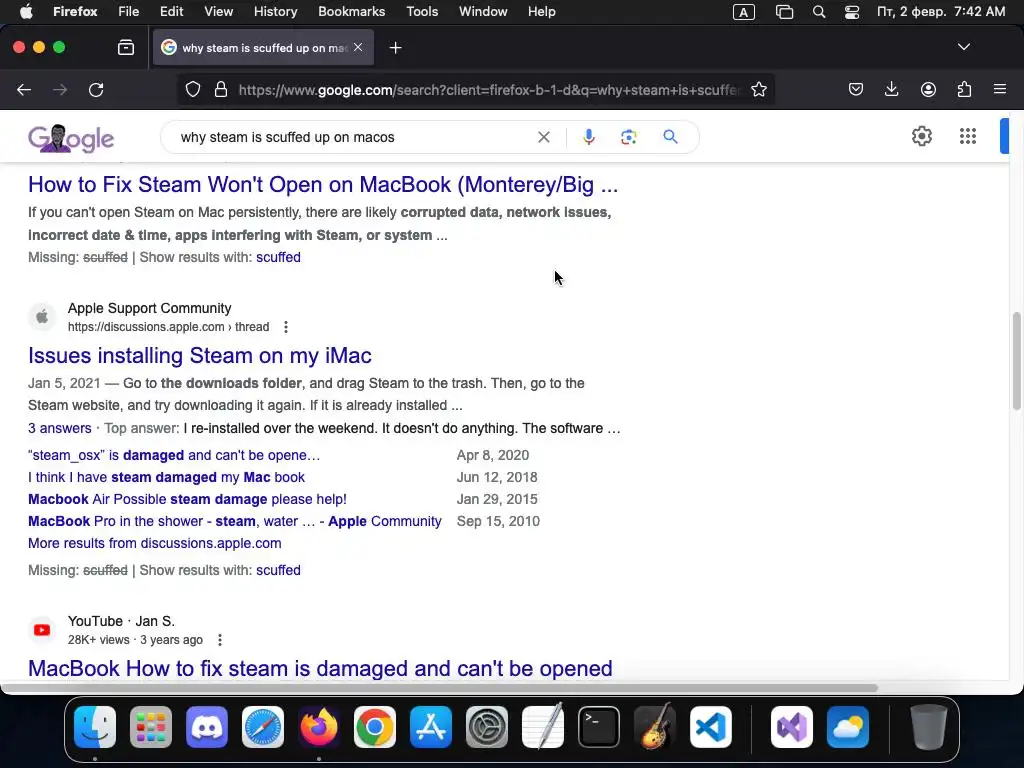This screenshot has height=768, width=1024.
Task: Open the Window menu in menu bar
Action: (483, 12)
